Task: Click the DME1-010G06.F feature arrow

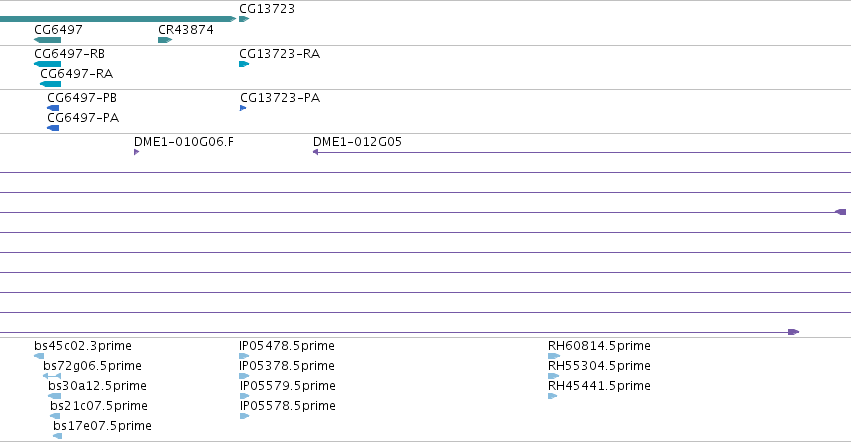Action: coord(136,152)
